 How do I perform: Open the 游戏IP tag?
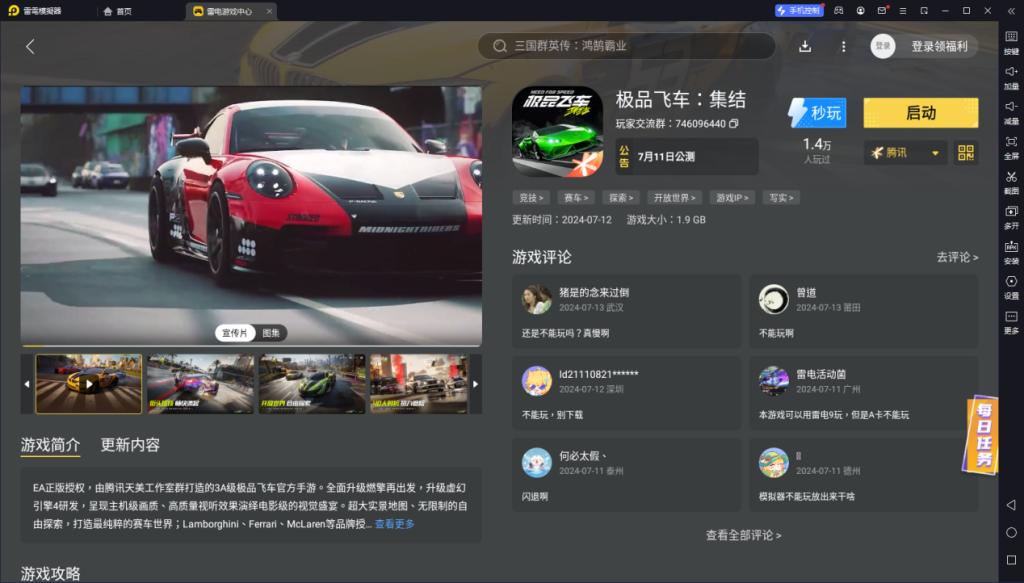[732, 198]
